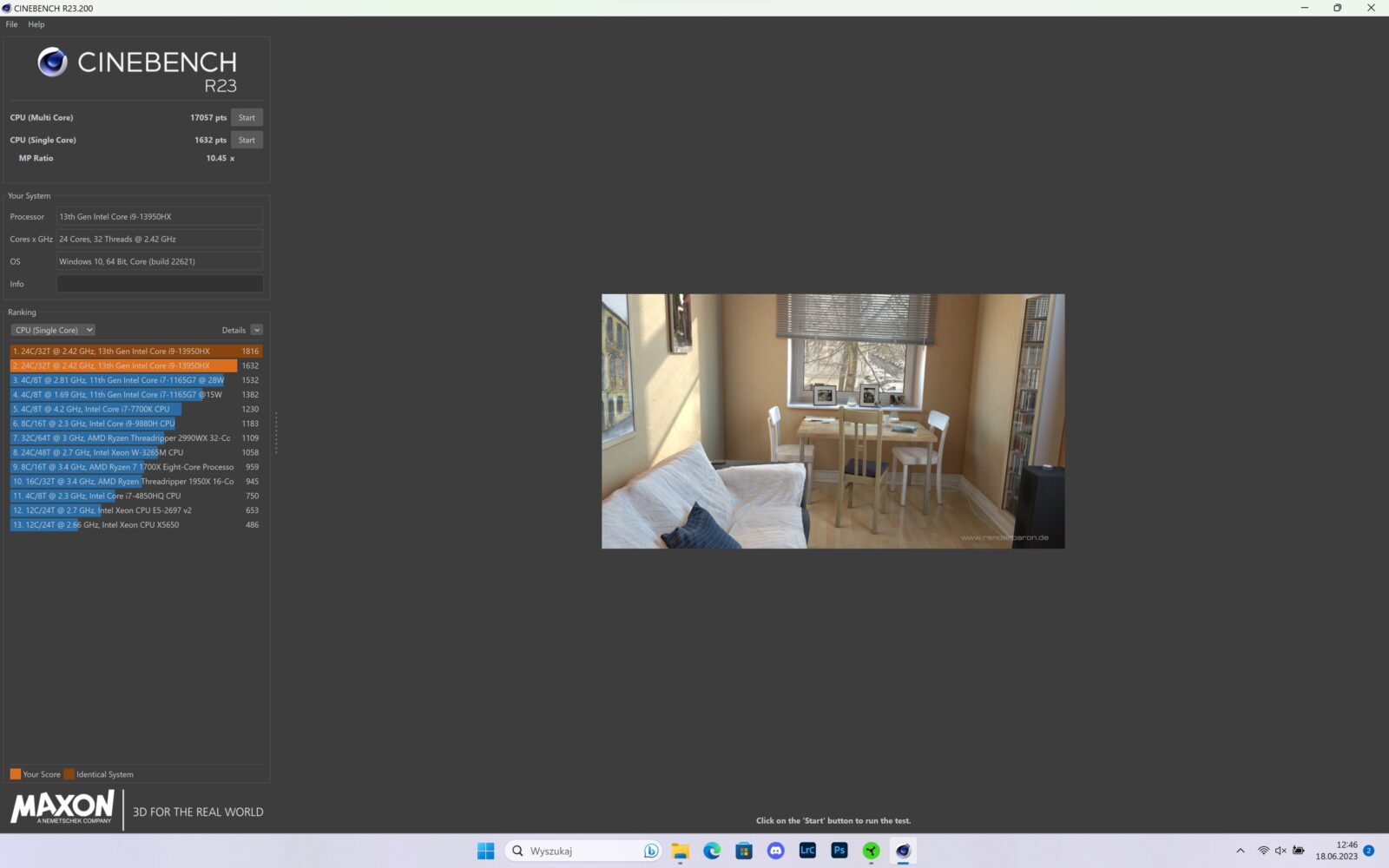Show hidden system tray icons
Viewport: 1389px width, 868px height.
click(x=1240, y=851)
